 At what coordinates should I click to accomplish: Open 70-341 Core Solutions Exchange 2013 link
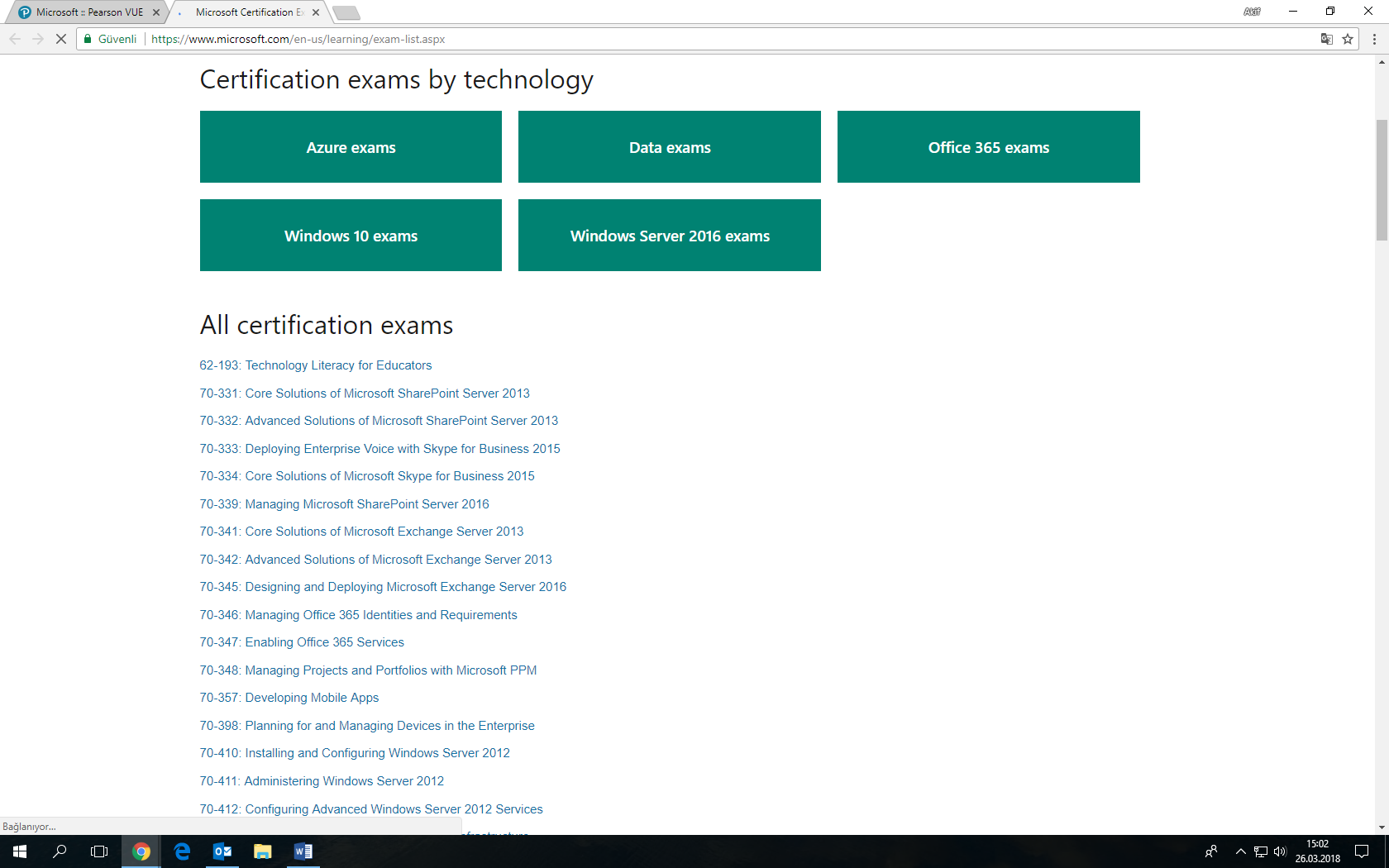click(x=361, y=532)
